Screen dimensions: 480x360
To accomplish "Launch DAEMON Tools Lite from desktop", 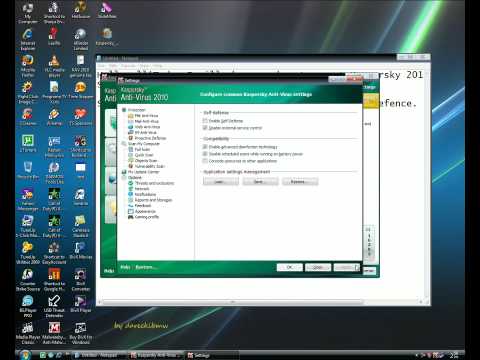I will point(54,173).
